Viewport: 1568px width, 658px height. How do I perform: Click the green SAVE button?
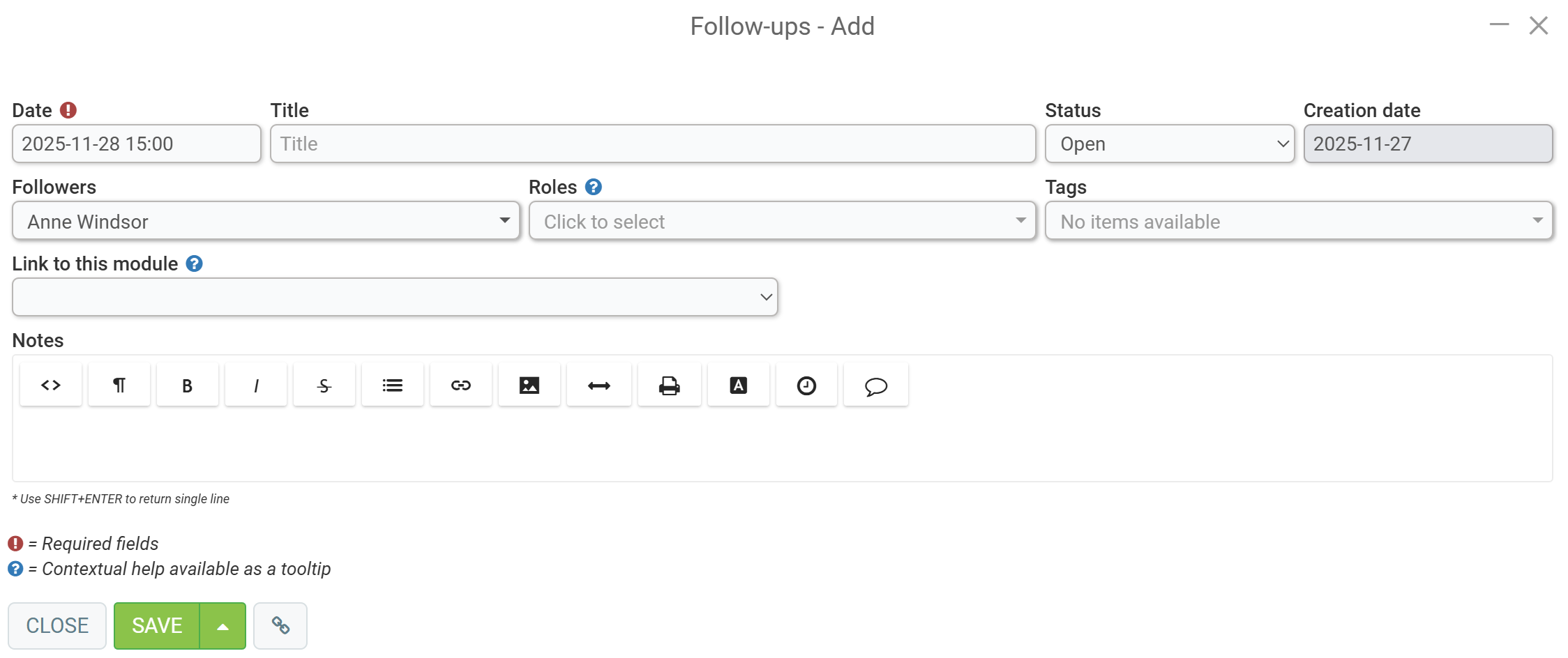157,625
